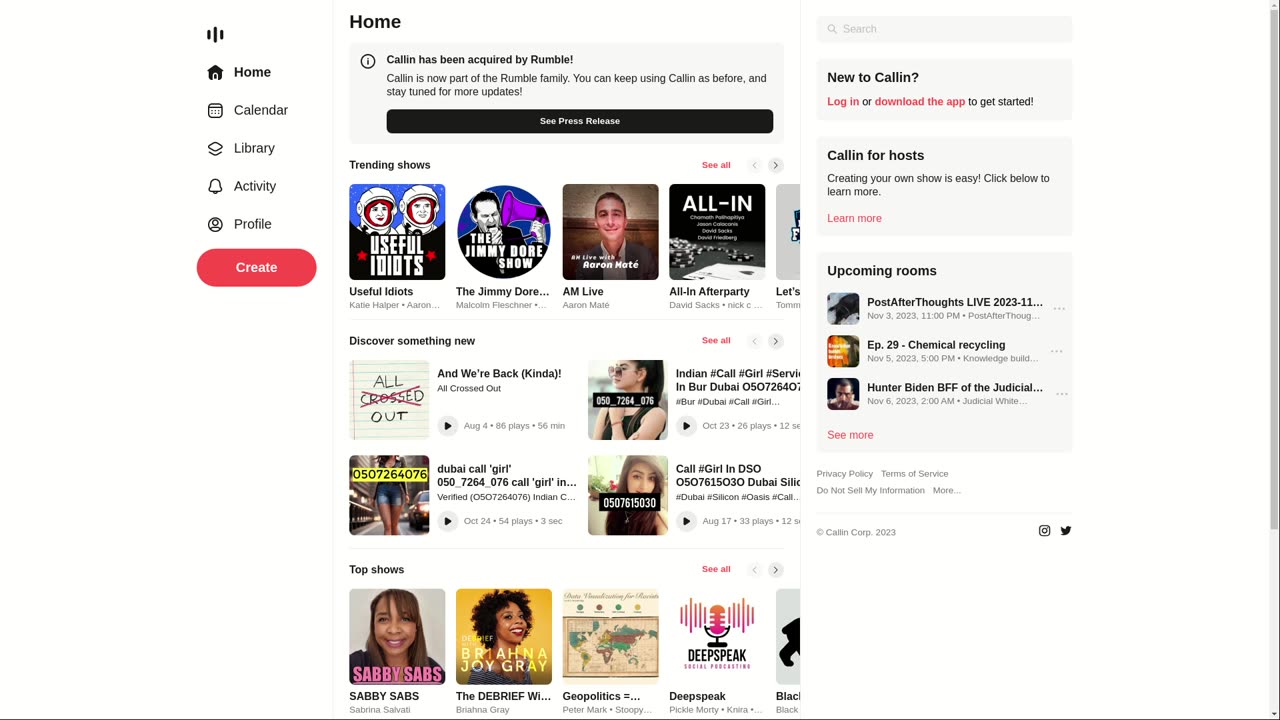This screenshot has height=720, width=1280.
Task: Click the red Create button
Action: tap(256, 267)
